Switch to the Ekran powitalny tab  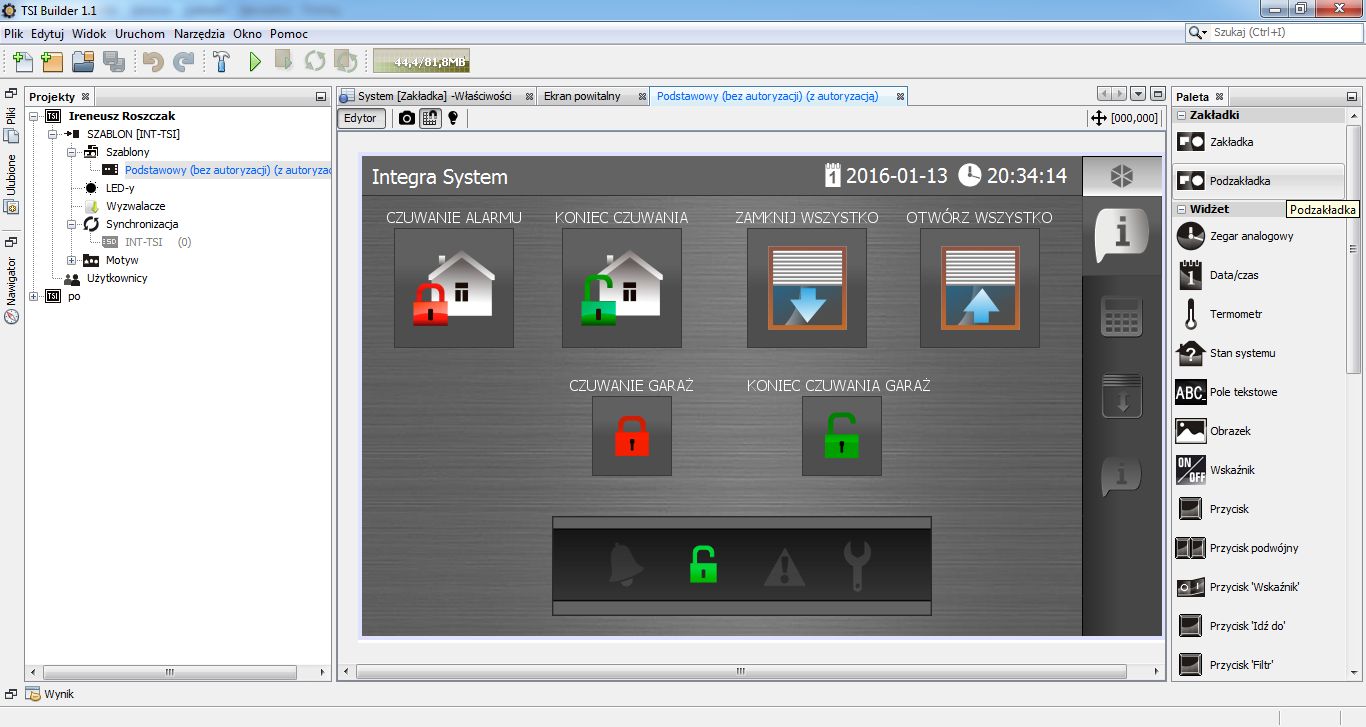pos(582,96)
